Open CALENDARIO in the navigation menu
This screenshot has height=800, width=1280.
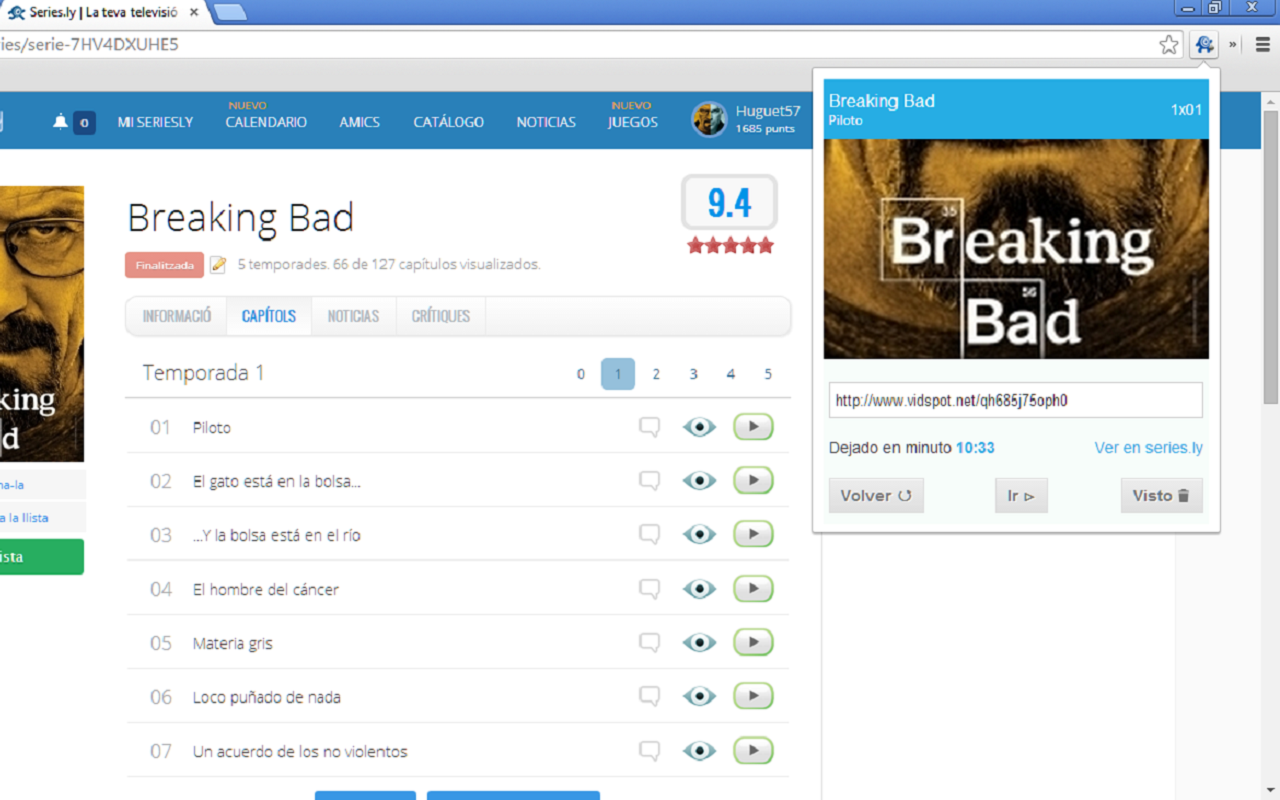tap(266, 122)
